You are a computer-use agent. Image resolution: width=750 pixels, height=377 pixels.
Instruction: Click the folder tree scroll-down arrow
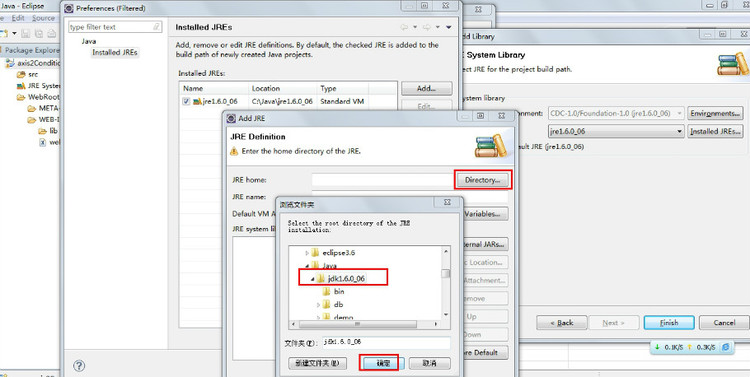coord(446,315)
